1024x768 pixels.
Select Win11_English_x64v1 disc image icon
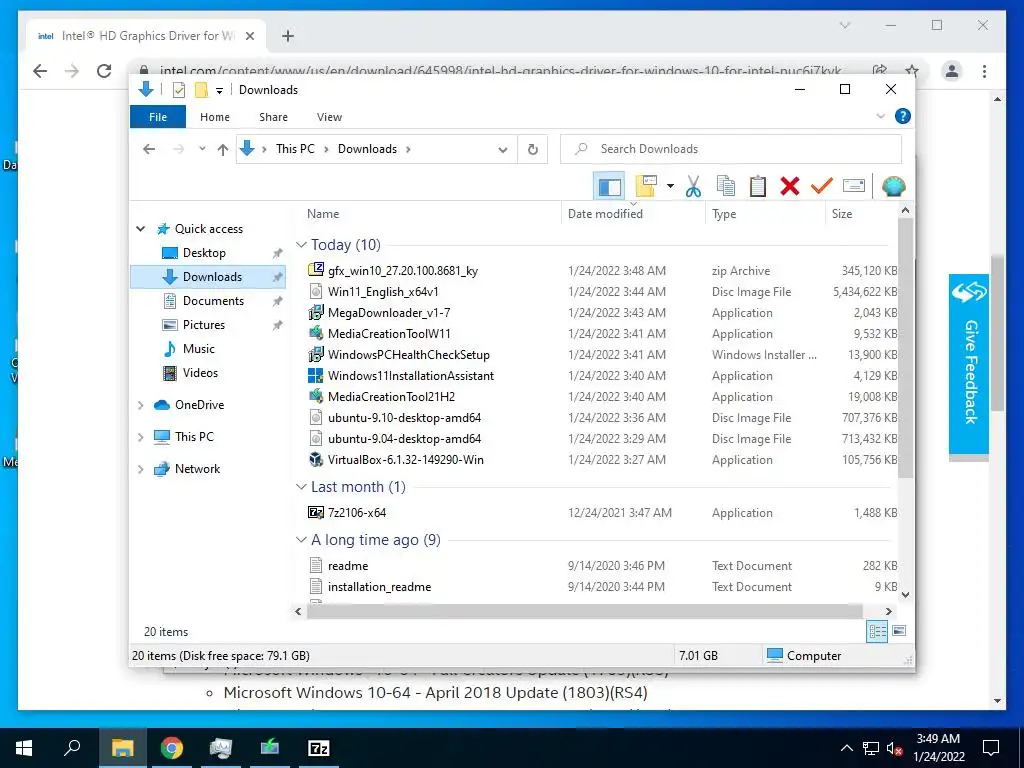tap(316, 291)
